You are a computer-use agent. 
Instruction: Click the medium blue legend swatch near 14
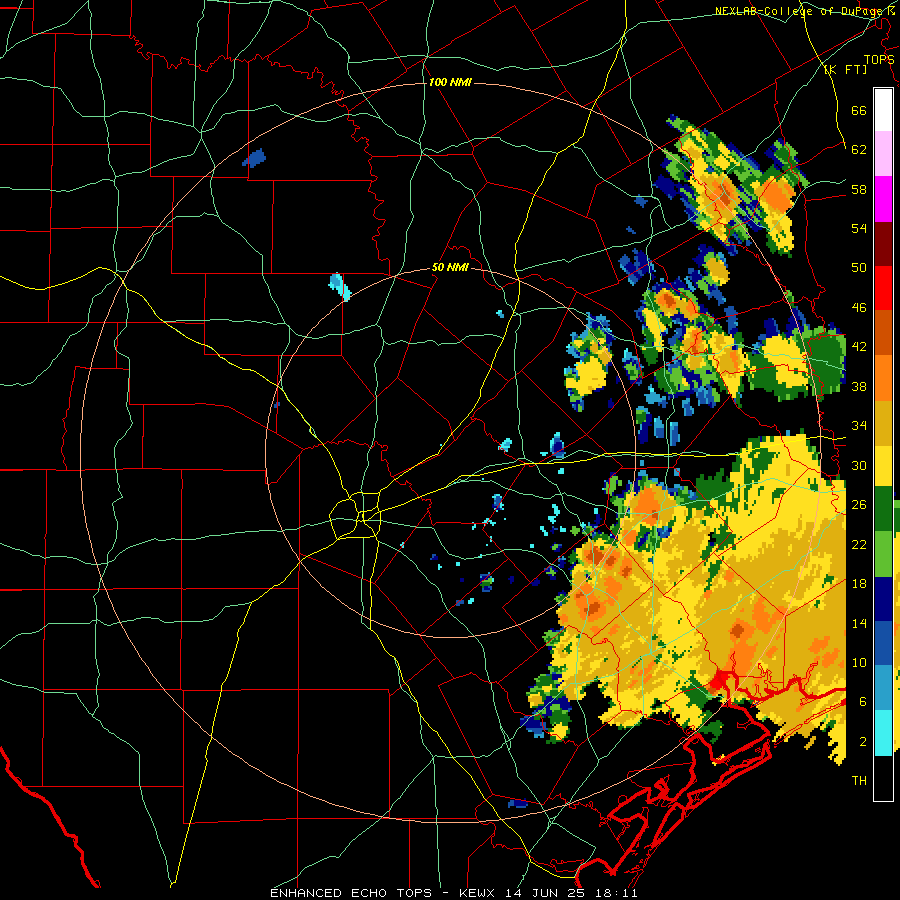click(x=883, y=643)
